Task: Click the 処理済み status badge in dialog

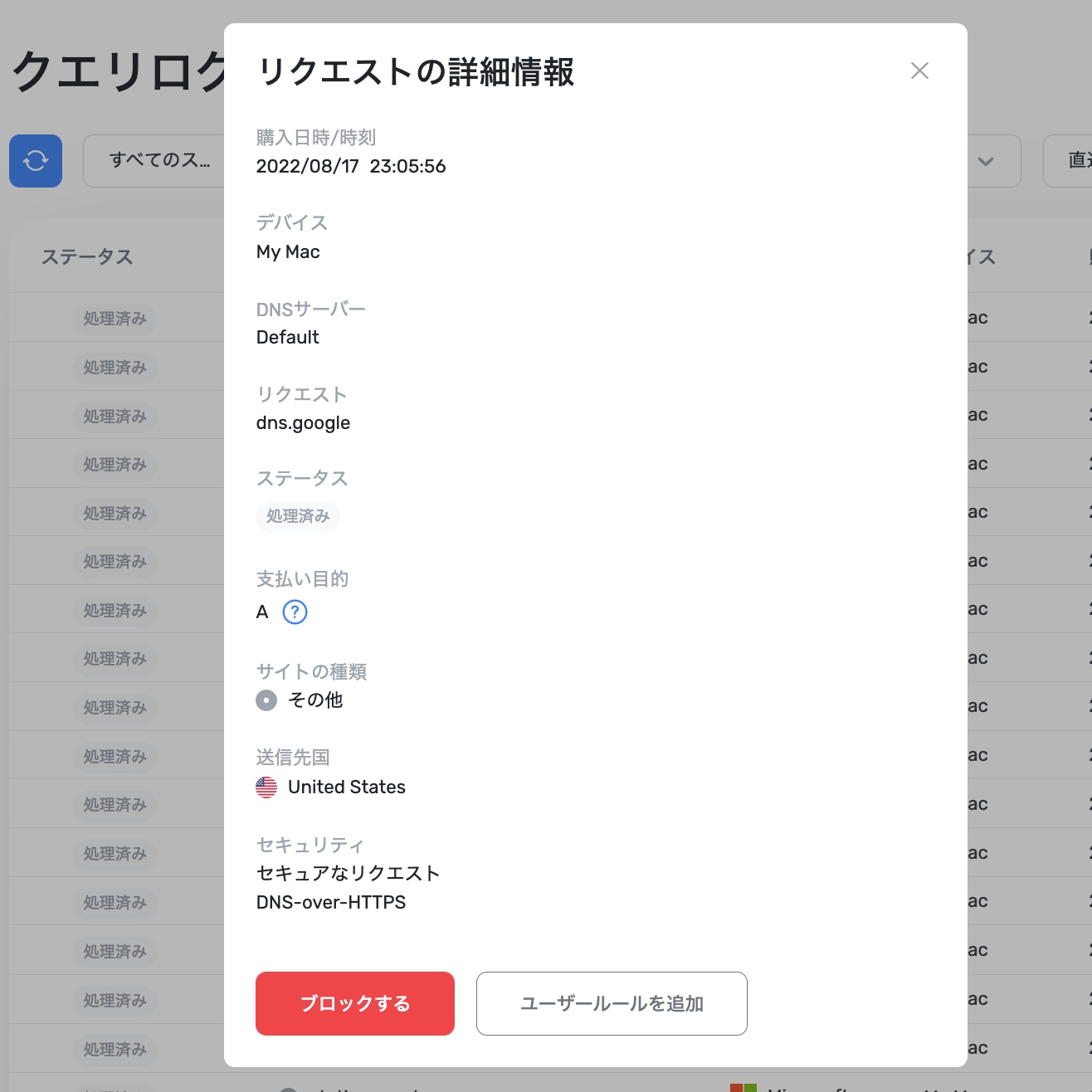Action: [298, 516]
